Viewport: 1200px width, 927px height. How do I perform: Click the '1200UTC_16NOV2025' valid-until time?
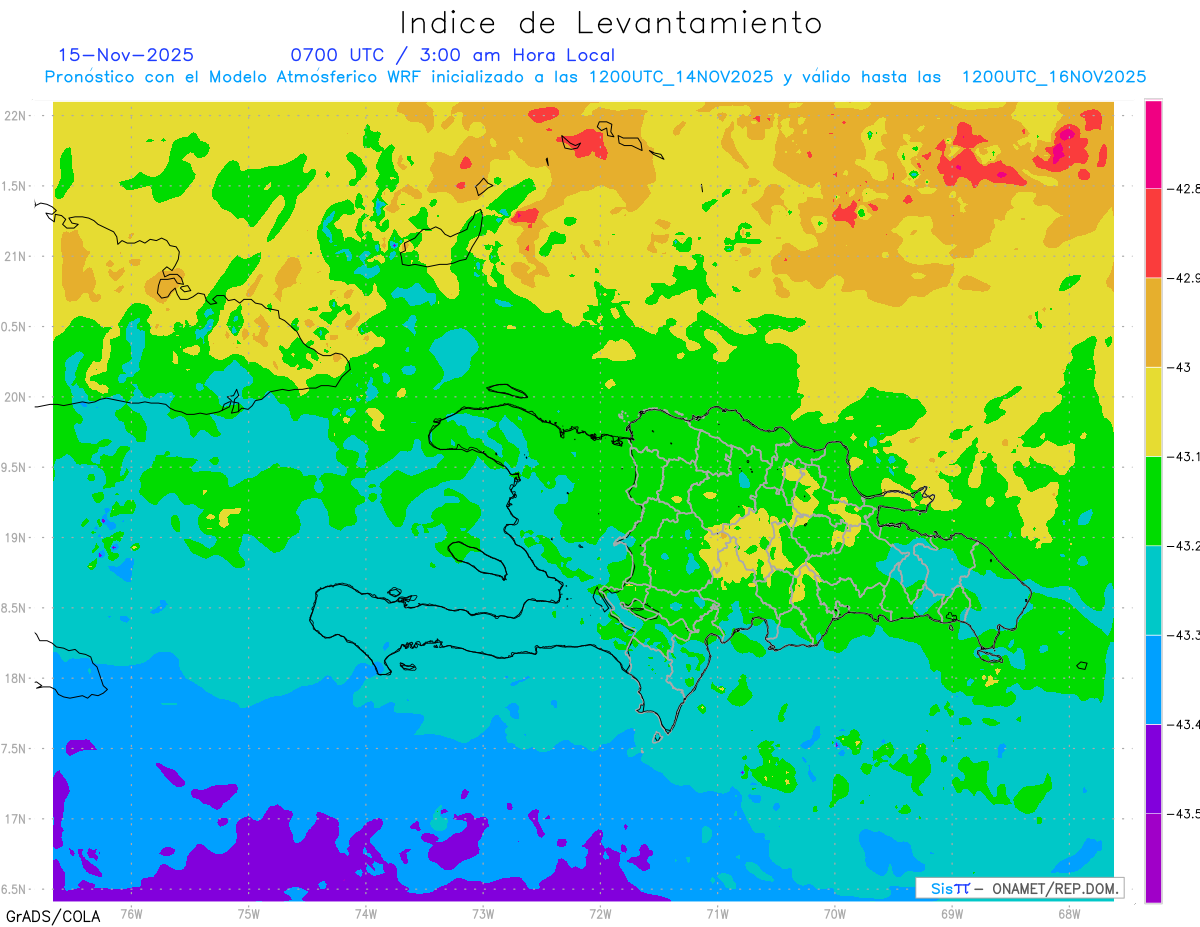point(1053,77)
